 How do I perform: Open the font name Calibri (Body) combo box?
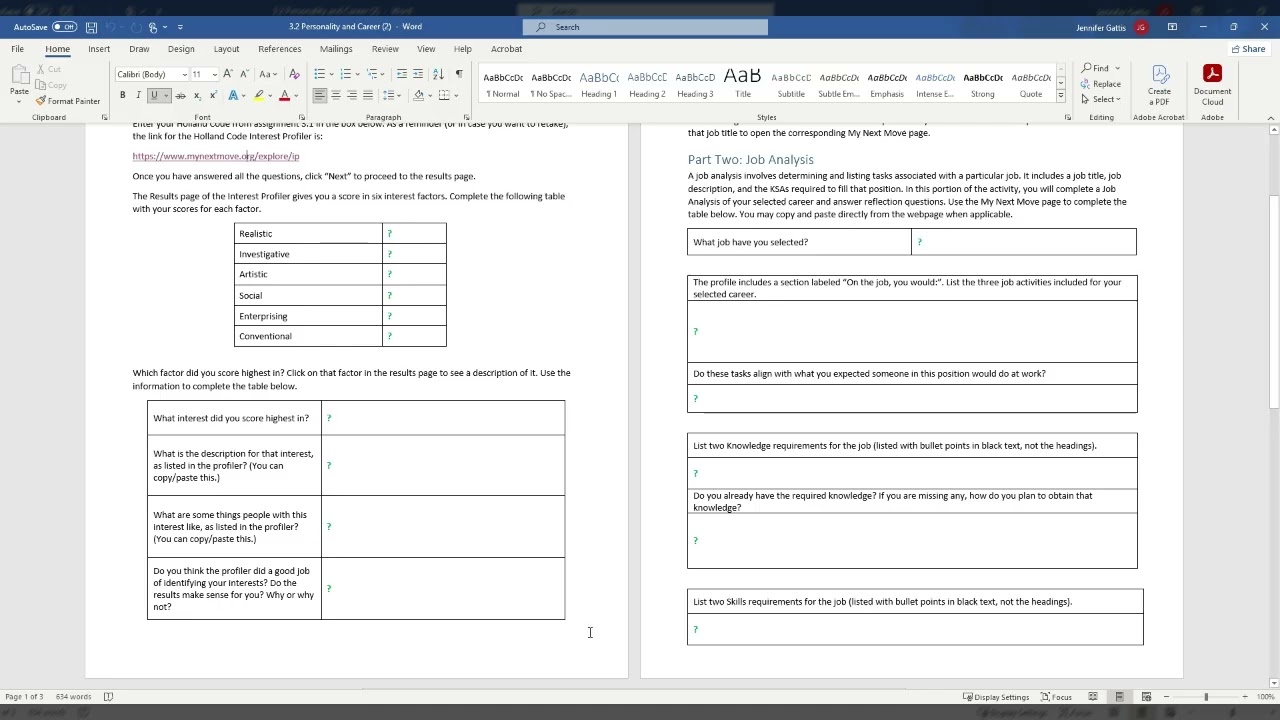(152, 74)
